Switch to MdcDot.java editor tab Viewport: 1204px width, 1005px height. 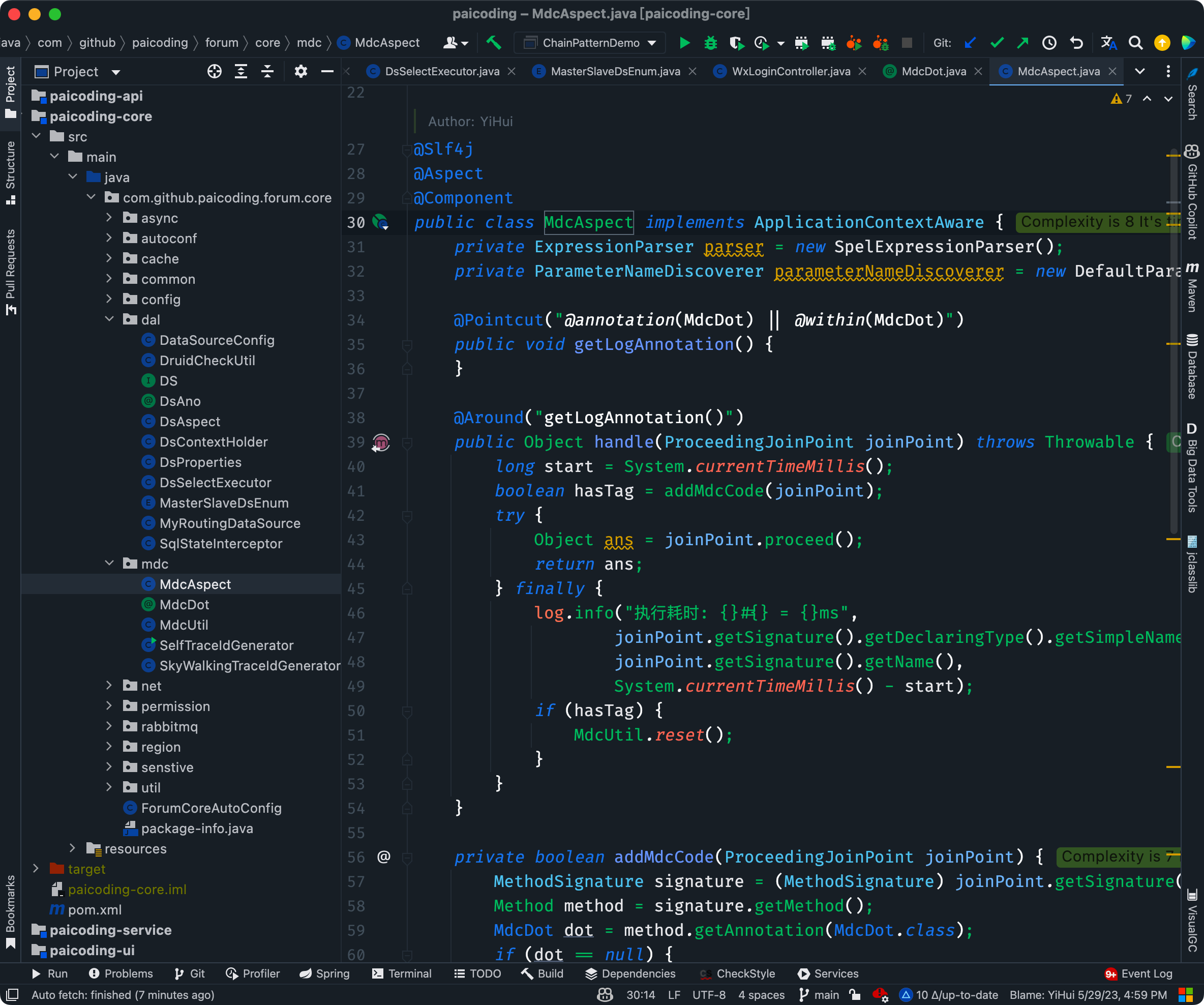point(933,72)
